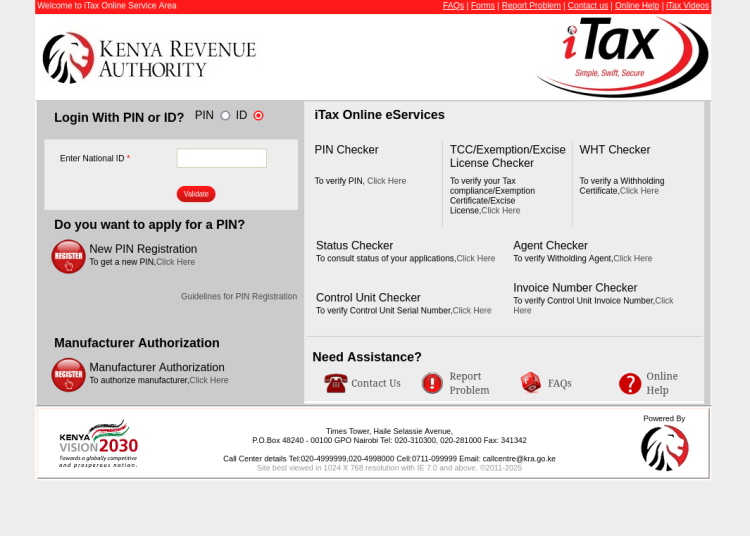Select the ID radio button

coord(258,116)
